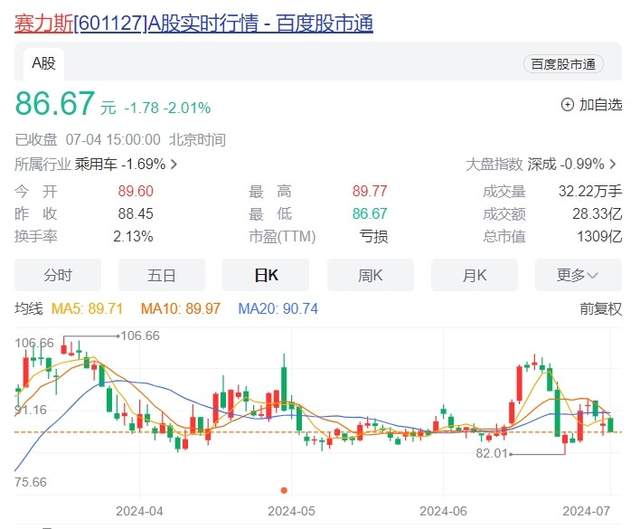Expand the chevron after 深成 -0.99%

613,164
